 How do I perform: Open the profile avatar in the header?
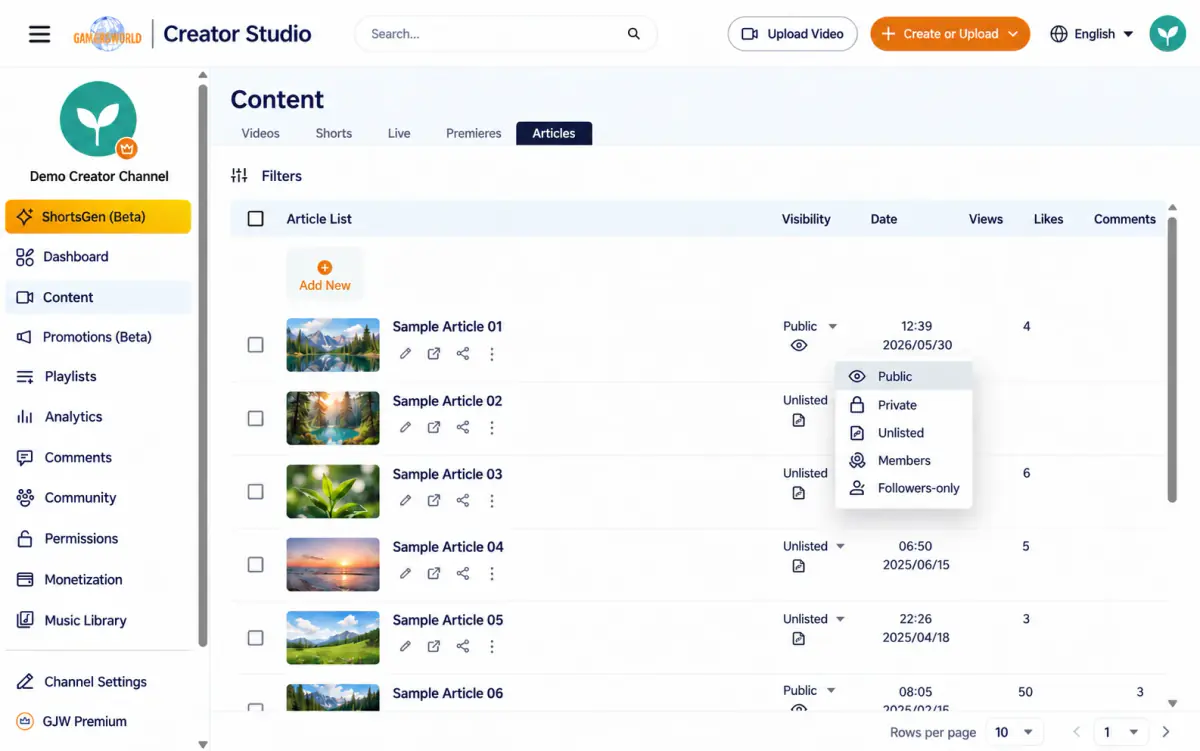point(1167,34)
